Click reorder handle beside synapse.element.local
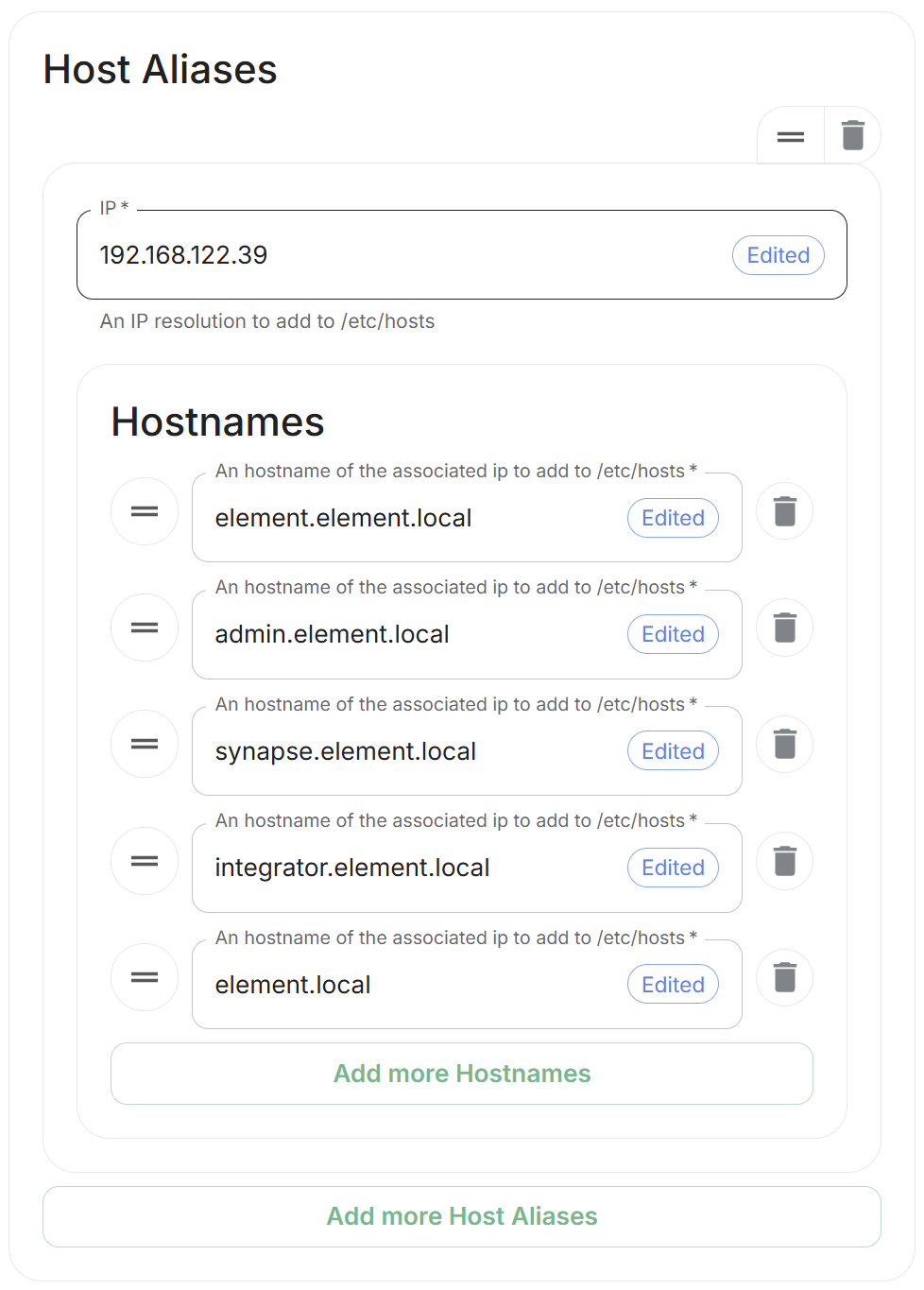 click(145, 744)
